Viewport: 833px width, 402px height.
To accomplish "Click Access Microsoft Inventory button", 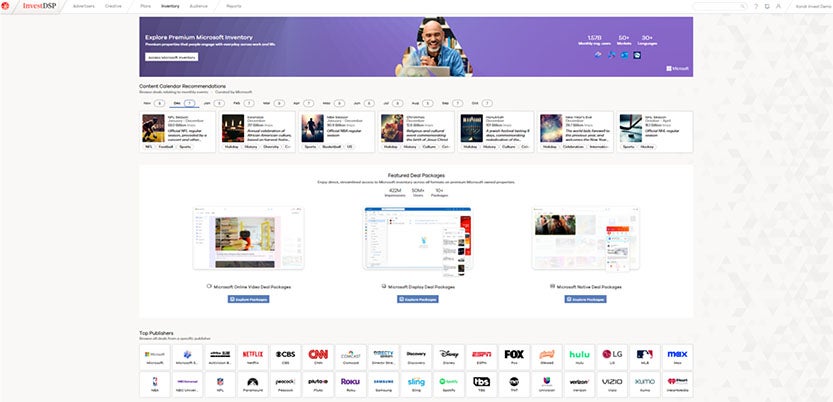I will click(x=172, y=57).
